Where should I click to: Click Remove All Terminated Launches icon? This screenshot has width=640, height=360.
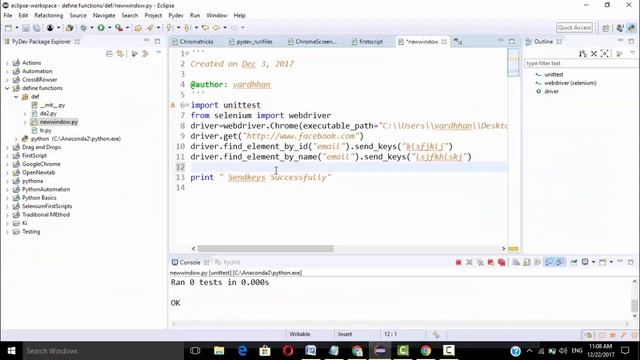480,262
